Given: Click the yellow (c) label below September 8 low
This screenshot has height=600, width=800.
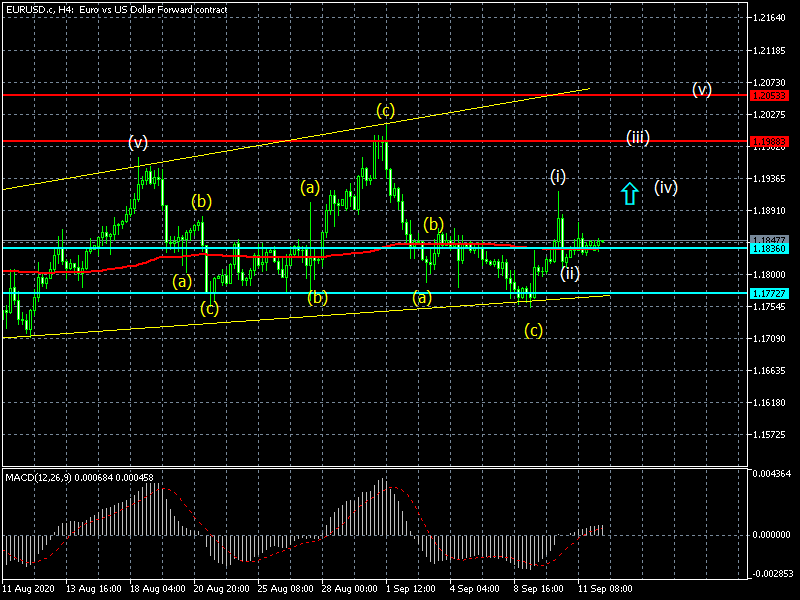Looking at the screenshot, I should tap(534, 330).
